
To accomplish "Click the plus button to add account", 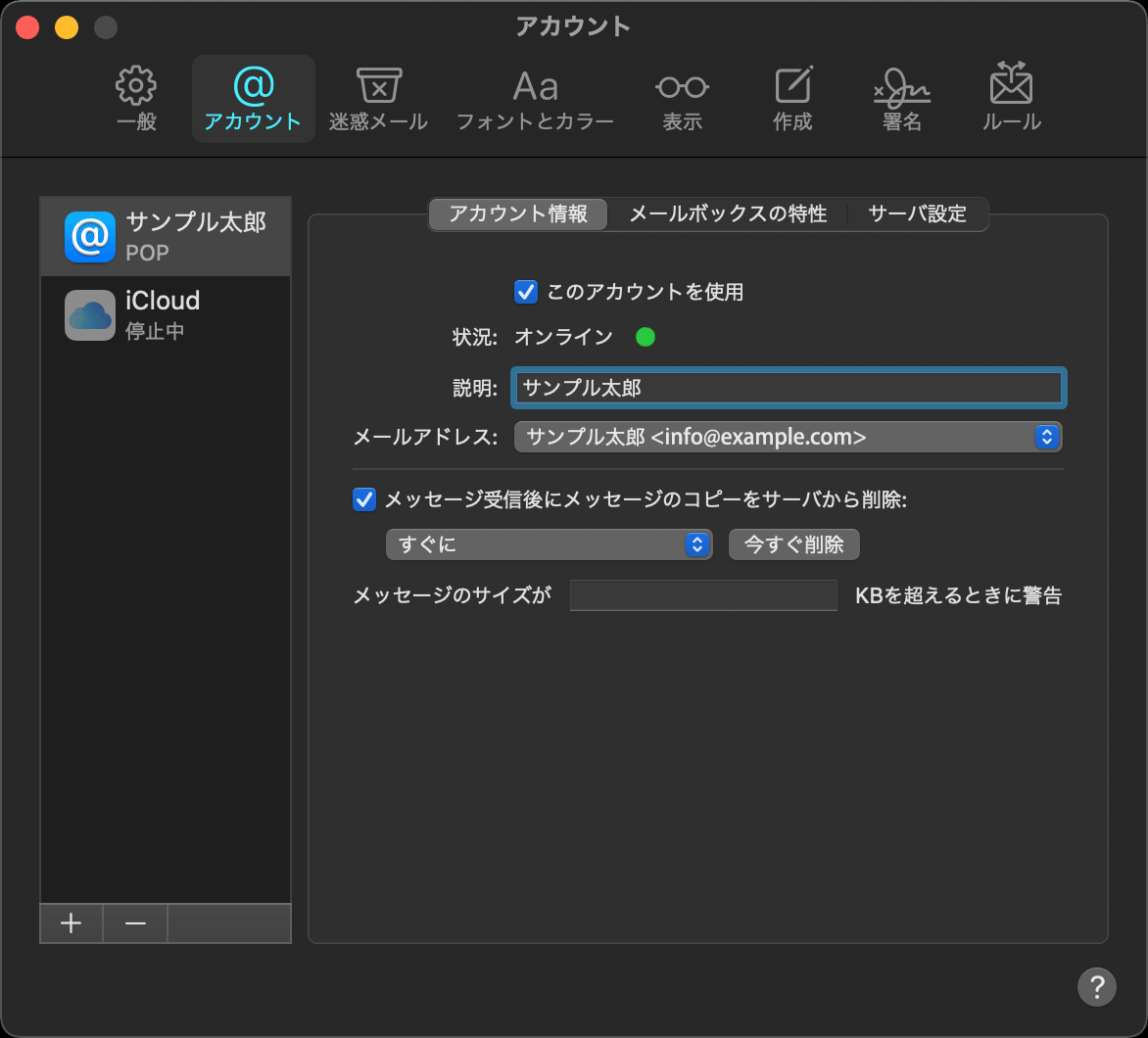I will (71, 923).
